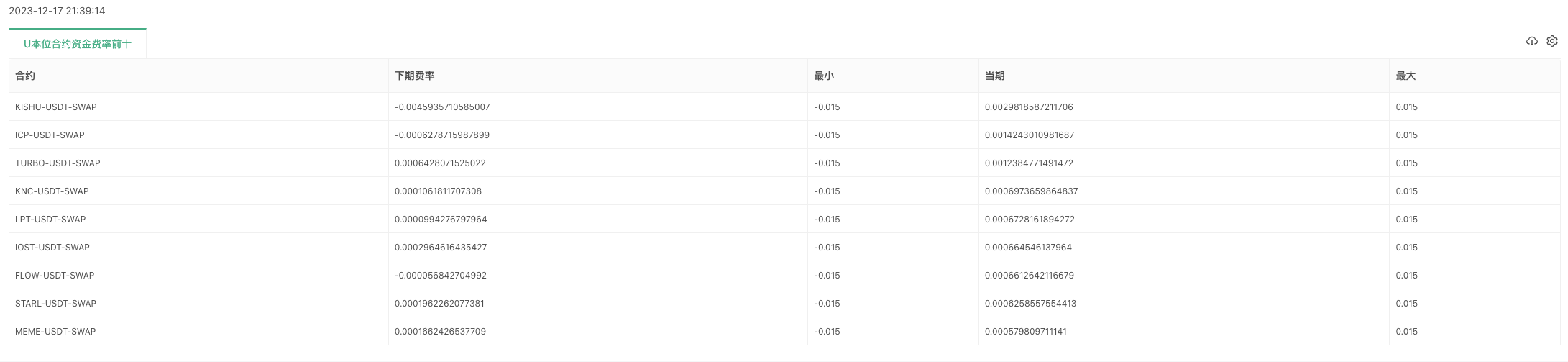The width and height of the screenshot is (1568, 362).
Task: Click the timestamp 2023-12-17 21:39:14
Action: [57, 11]
